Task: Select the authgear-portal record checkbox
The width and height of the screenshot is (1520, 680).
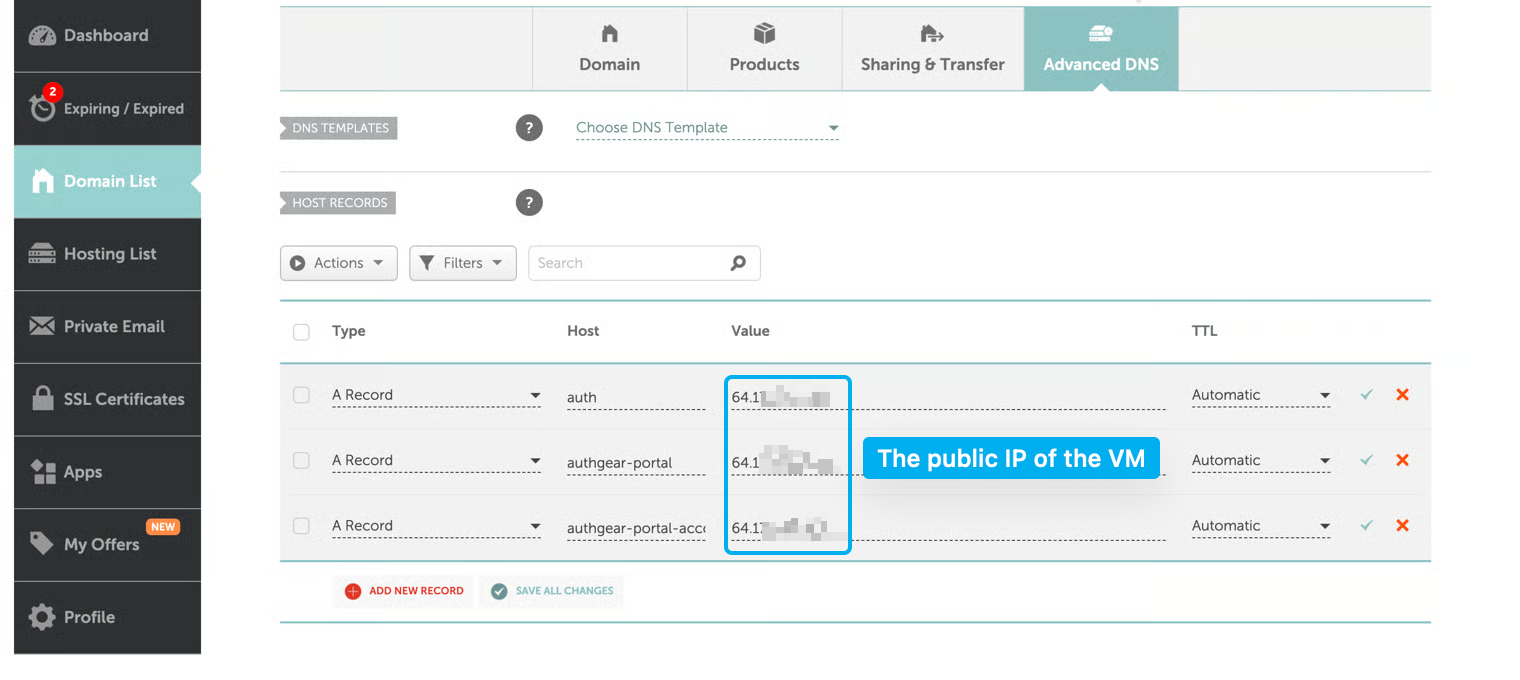Action: (301, 460)
